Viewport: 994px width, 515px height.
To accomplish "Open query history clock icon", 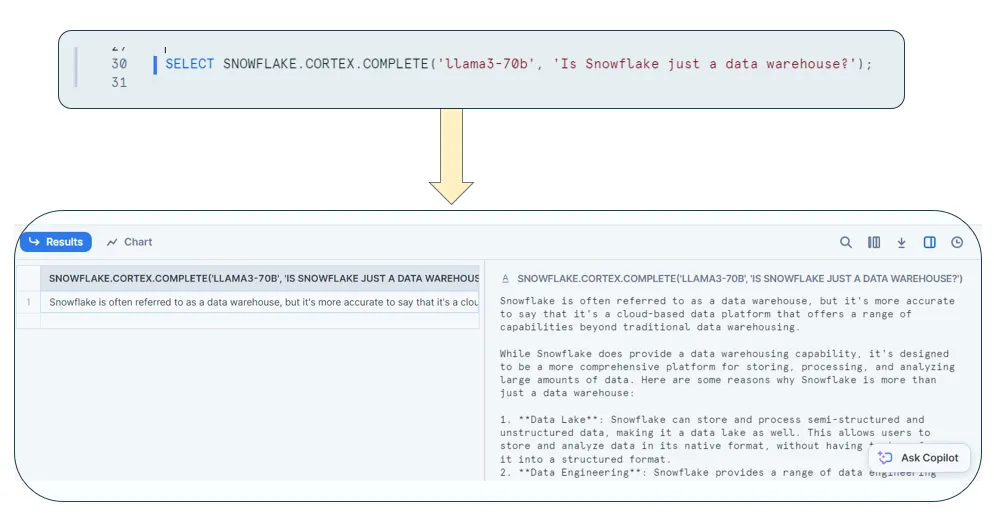I will pyautogui.click(x=957, y=242).
